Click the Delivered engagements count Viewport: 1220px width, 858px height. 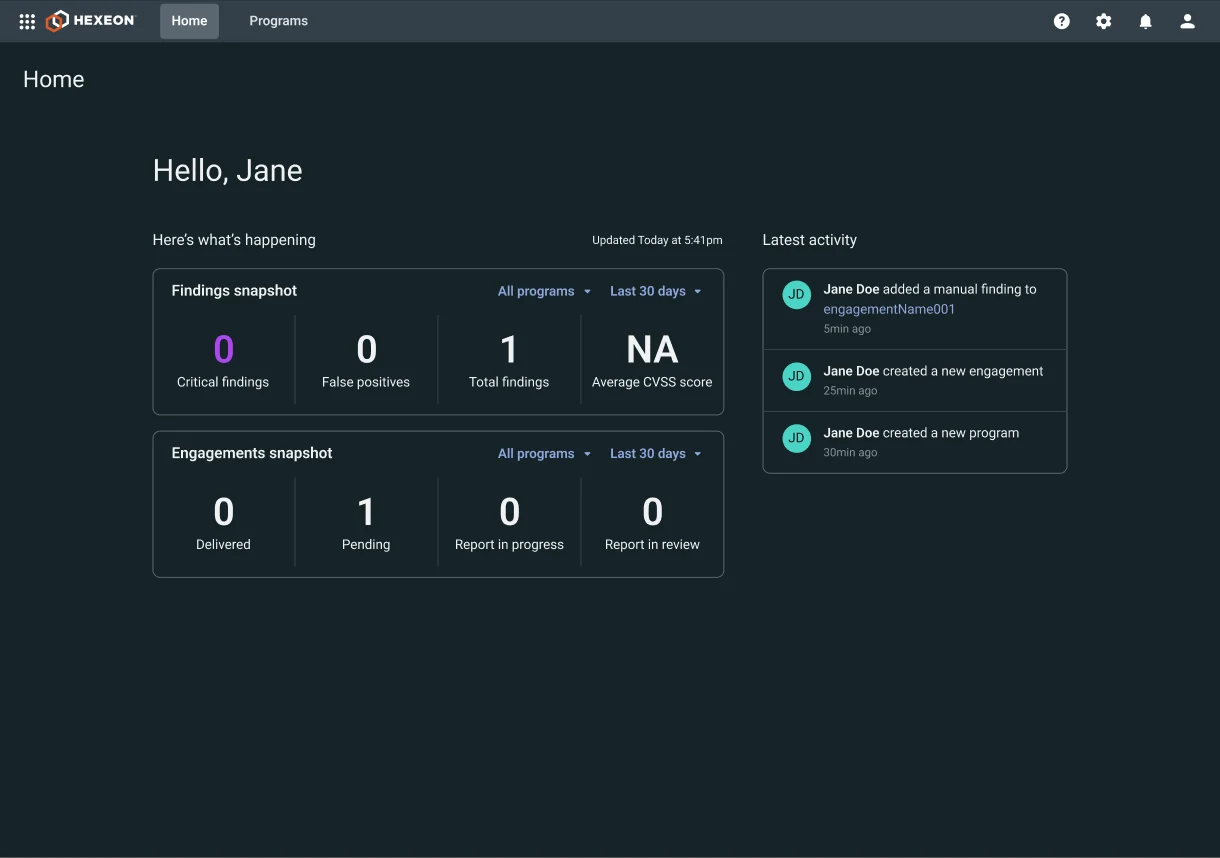pyautogui.click(x=223, y=512)
